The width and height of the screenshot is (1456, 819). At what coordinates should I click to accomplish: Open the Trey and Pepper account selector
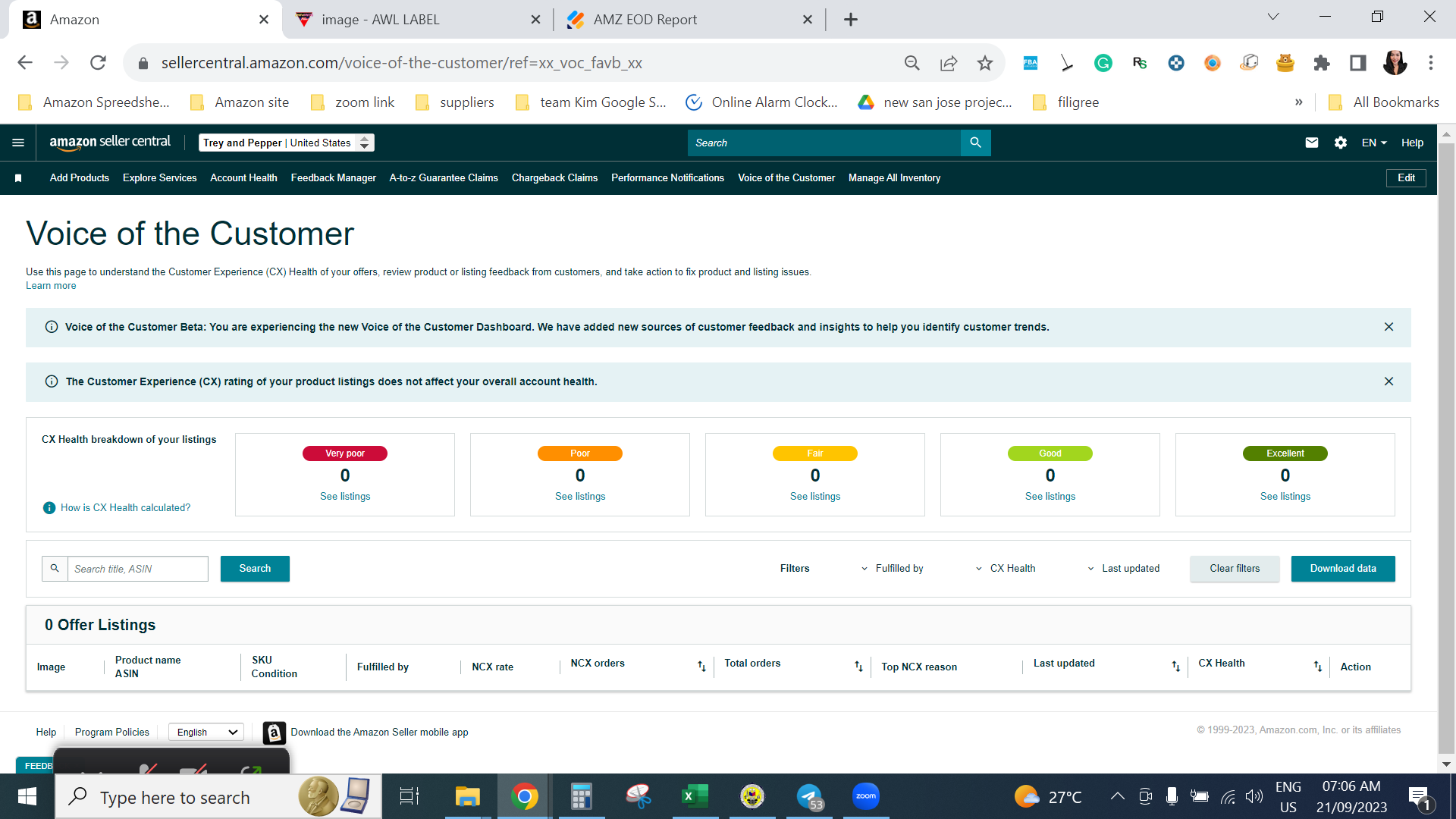(x=286, y=143)
